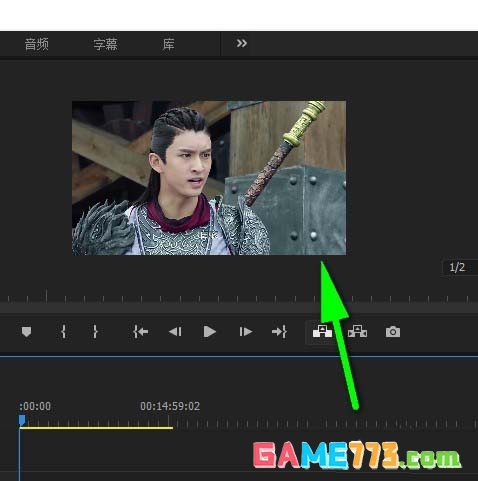
Task: Click the :00:00 timeline start timecode
Action: [35, 406]
